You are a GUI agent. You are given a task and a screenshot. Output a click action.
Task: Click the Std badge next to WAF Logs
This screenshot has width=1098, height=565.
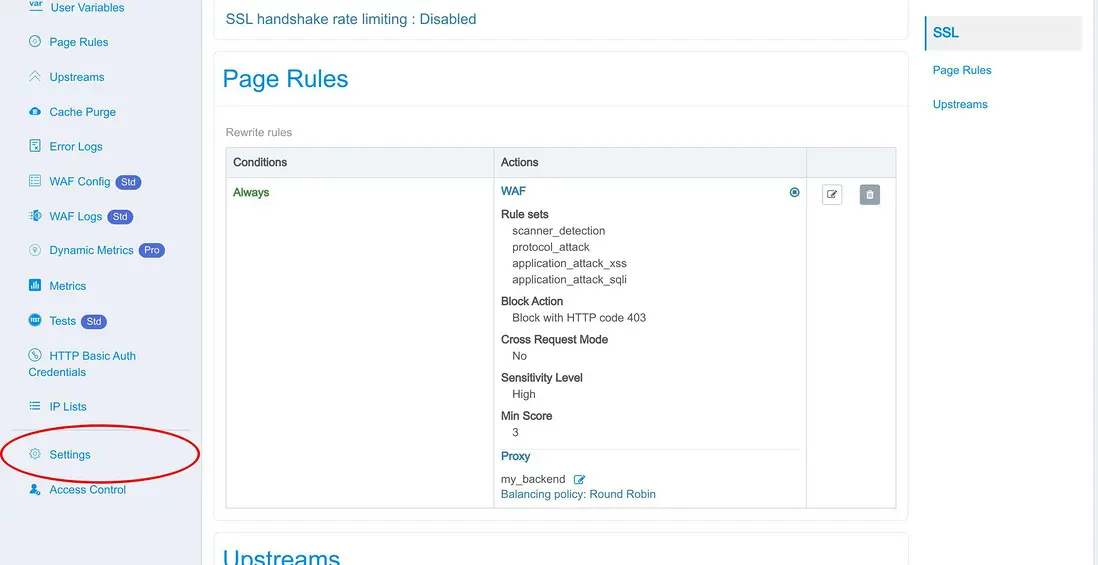click(120, 216)
